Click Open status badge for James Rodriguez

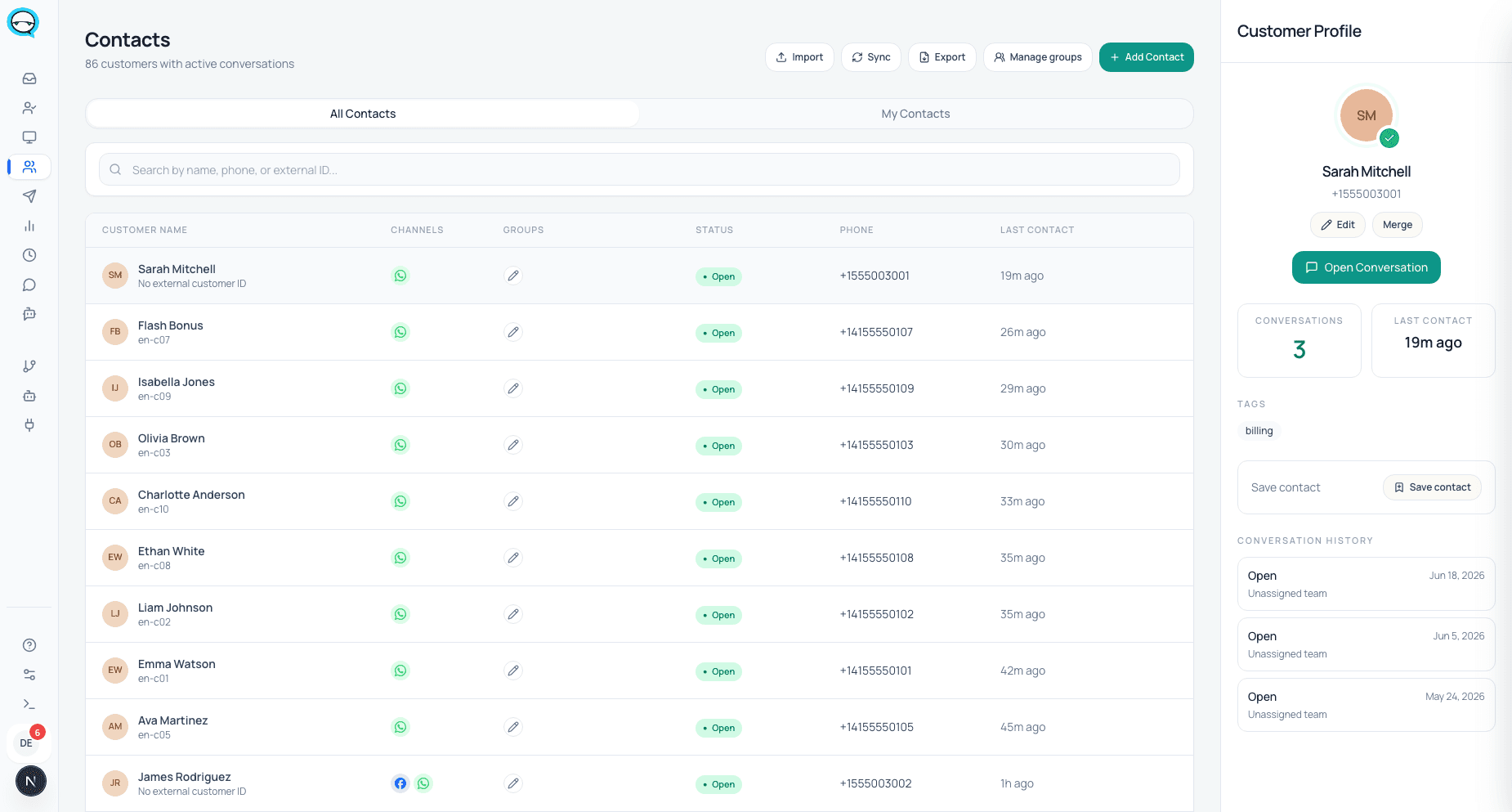(718, 784)
